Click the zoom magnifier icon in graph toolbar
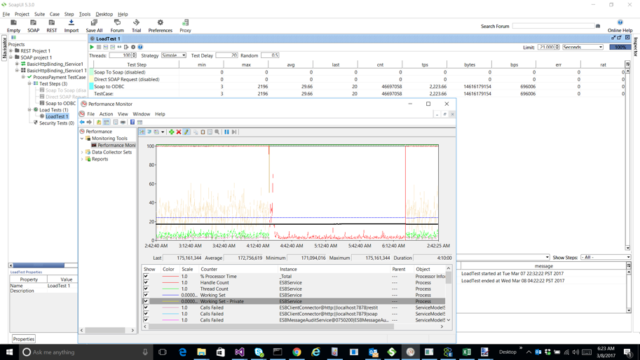Screen dimensions: 640x360 click(217, 132)
